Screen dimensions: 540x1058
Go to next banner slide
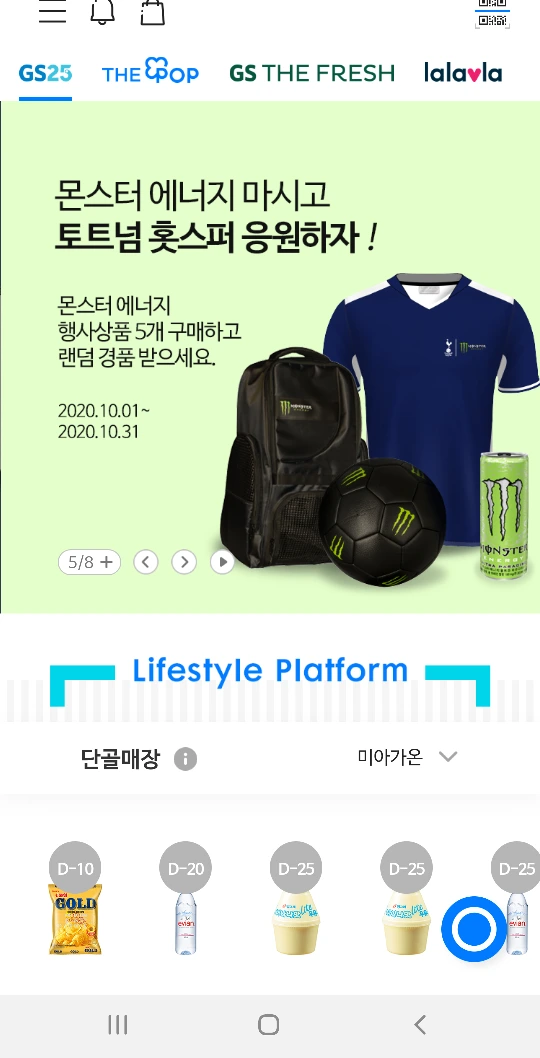point(184,561)
